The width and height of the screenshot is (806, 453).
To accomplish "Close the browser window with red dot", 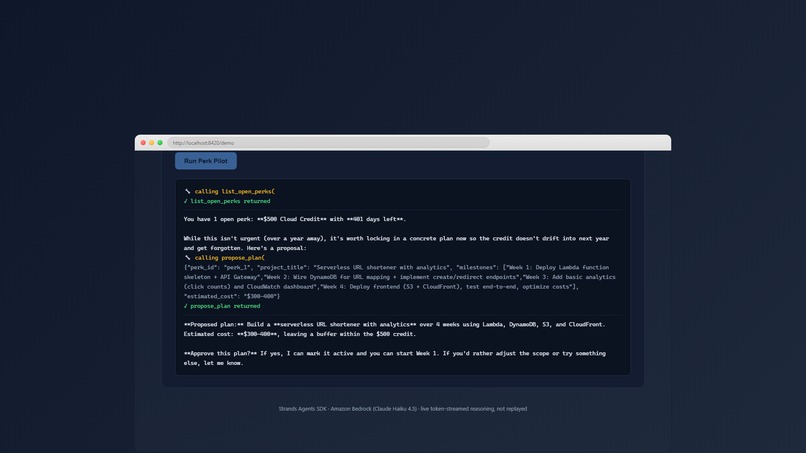I will click(x=143, y=142).
